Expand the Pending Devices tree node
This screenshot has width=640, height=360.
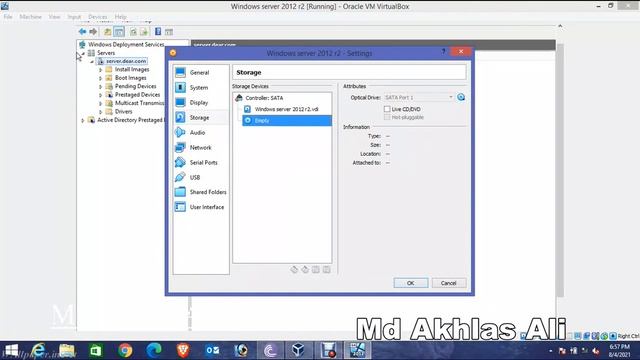tap(100, 87)
